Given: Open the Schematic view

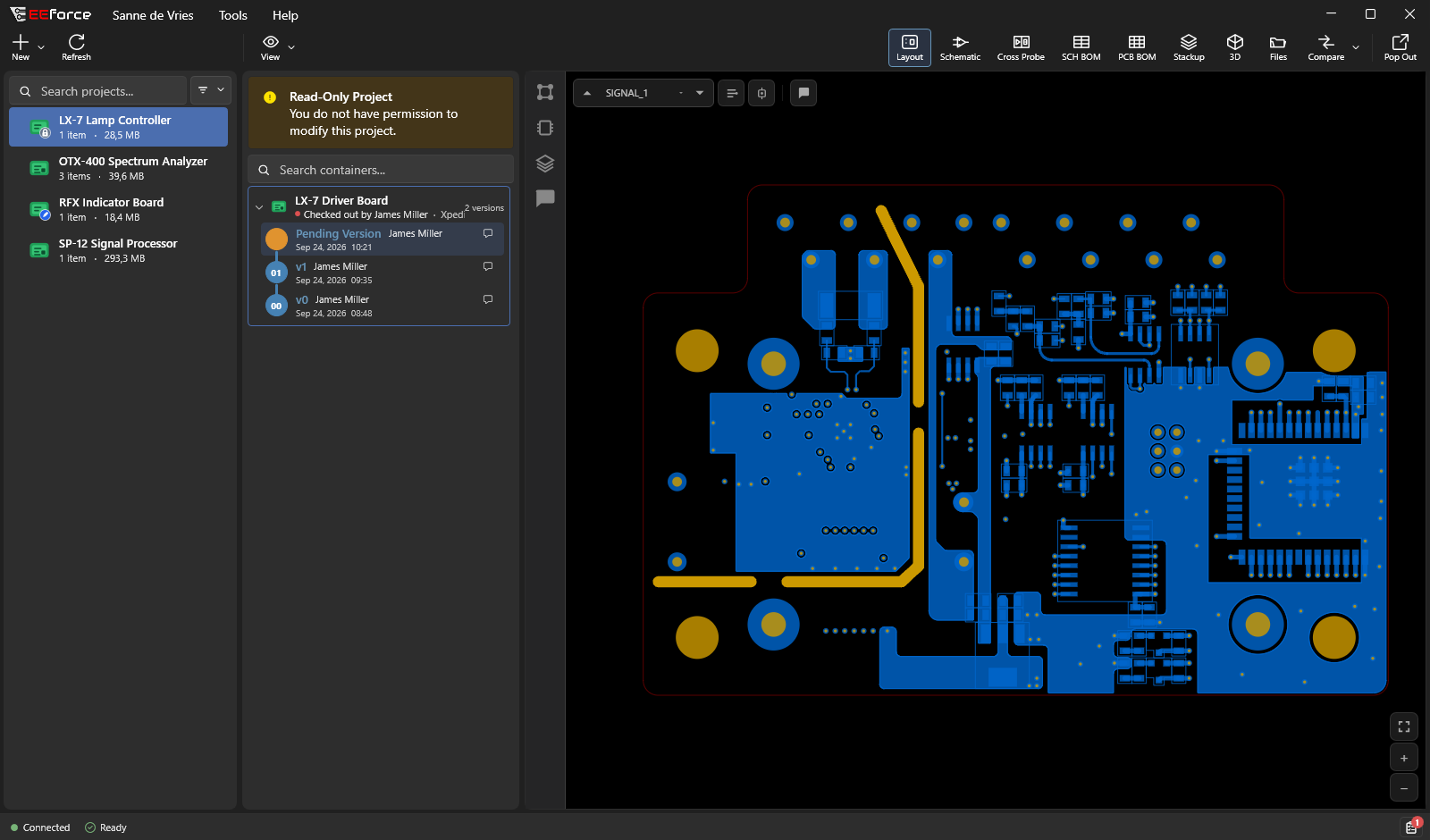Looking at the screenshot, I should [960, 47].
